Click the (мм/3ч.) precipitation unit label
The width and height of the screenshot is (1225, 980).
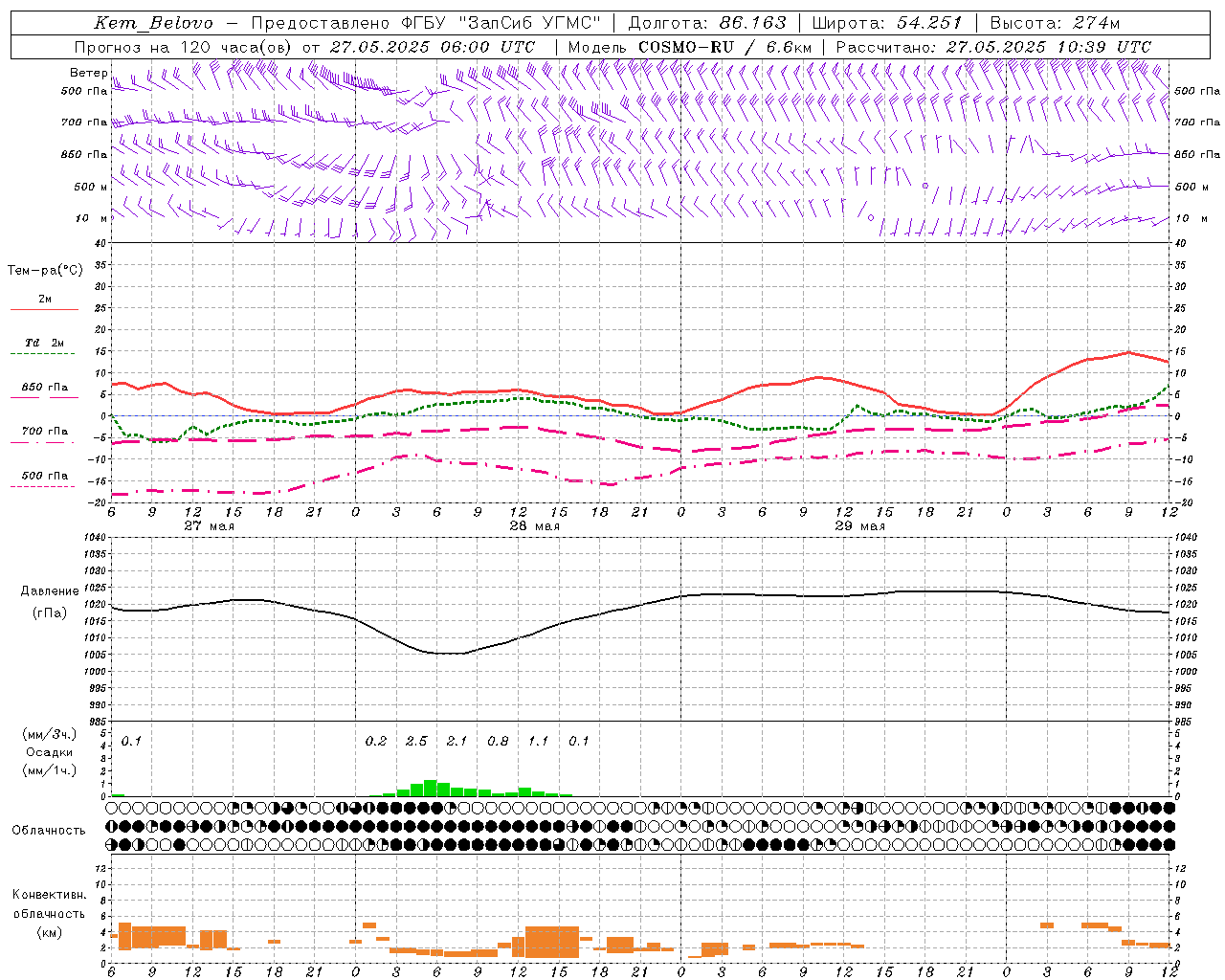click(50, 734)
